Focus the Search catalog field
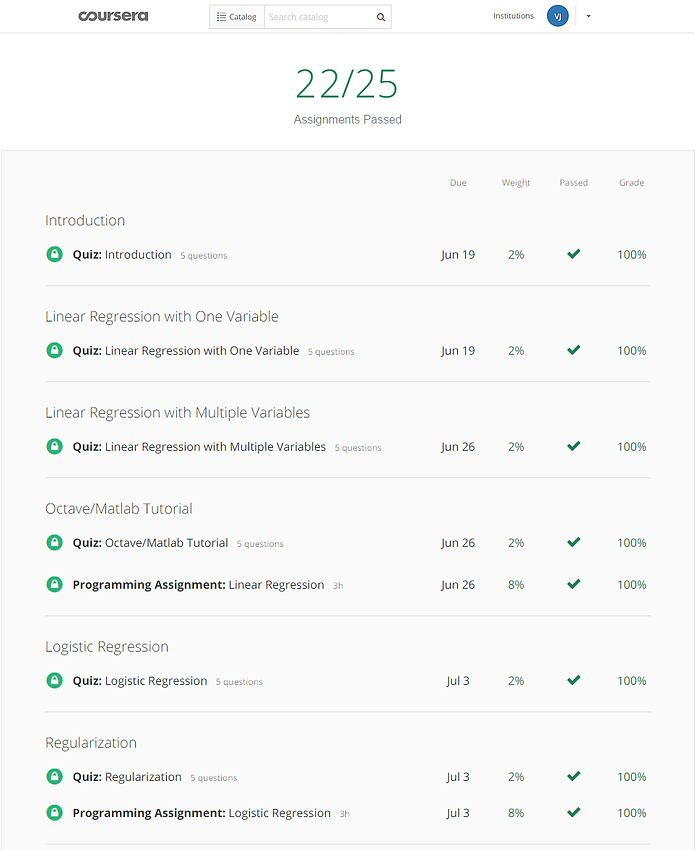Screen dimensions: 697x851 coord(320,17)
